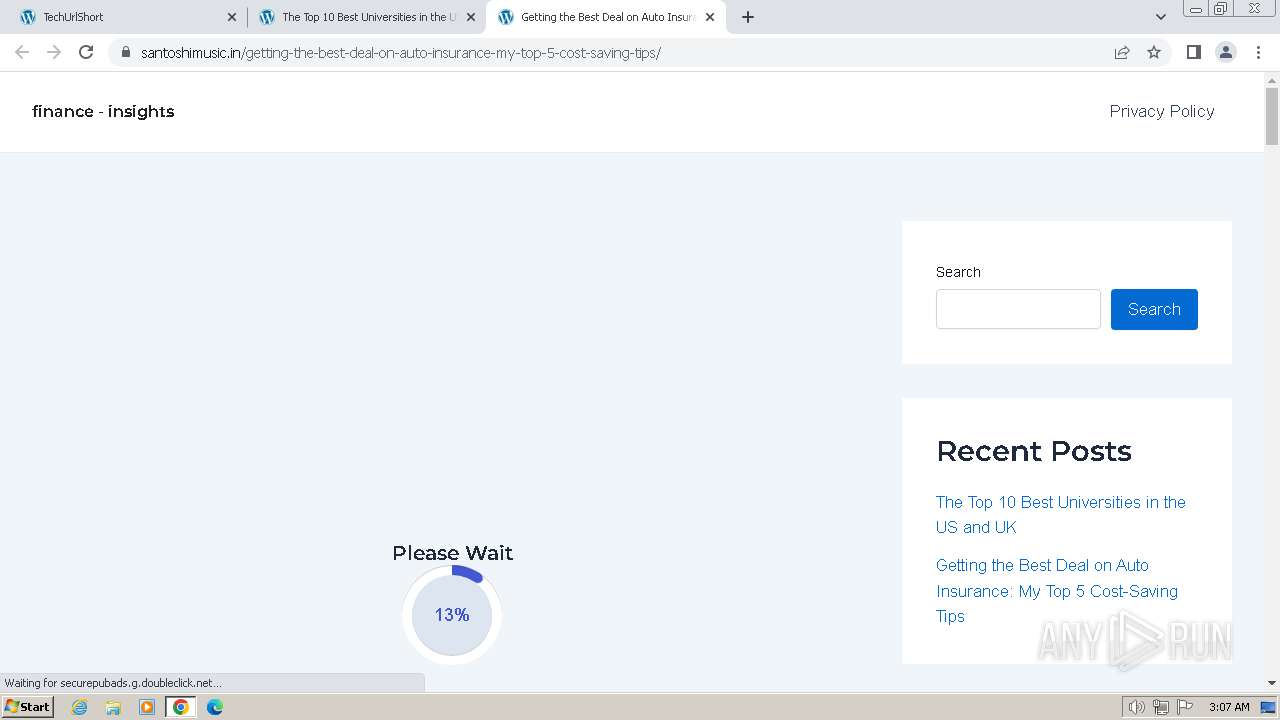Expand the tab search chevron
Viewport: 1280px width, 720px height.
pos(1160,17)
